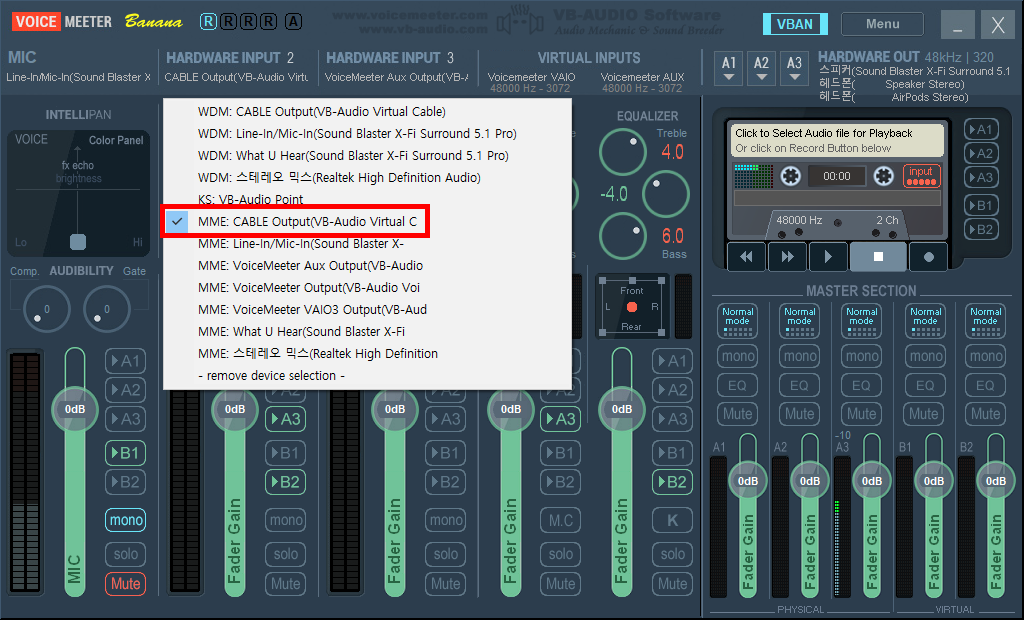Image resolution: width=1024 pixels, height=620 pixels.
Task: Toggle VBAN network streaming
Action: [x=795, y=24]
